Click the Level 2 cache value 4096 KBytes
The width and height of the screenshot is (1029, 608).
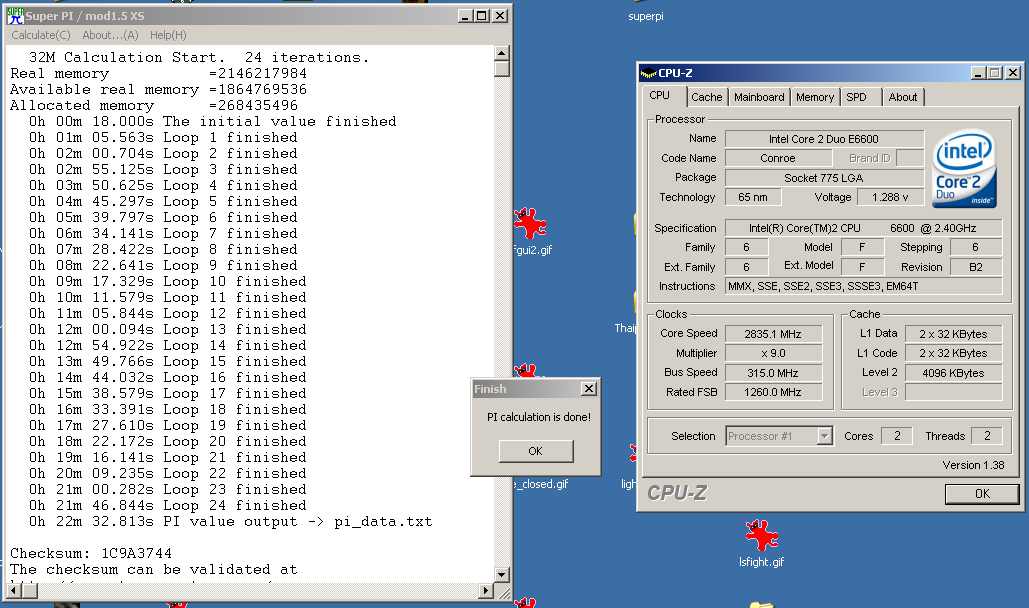(x=953, y=373)
